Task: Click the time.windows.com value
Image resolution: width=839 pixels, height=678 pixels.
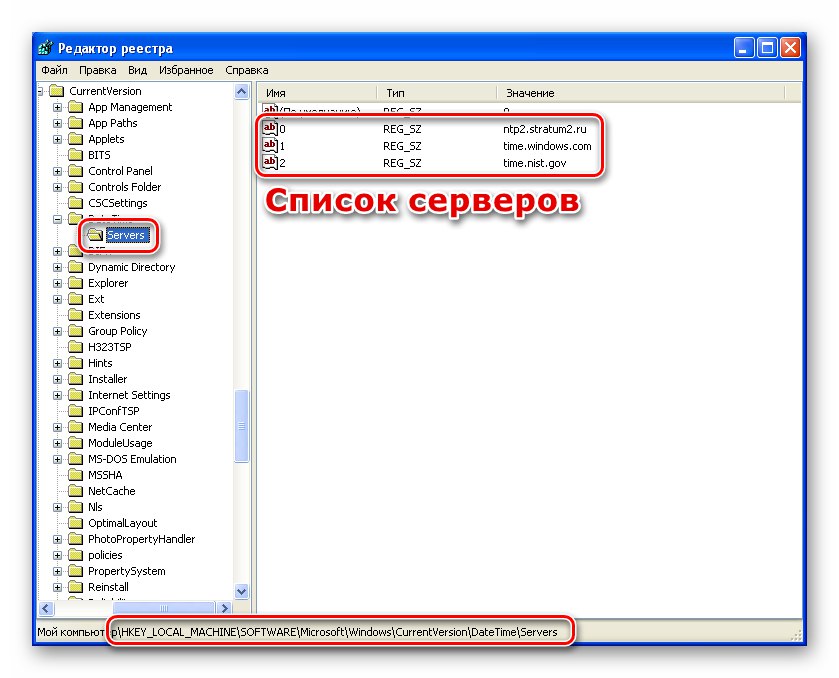Action: pyautogui.click(x=547, y=146)
